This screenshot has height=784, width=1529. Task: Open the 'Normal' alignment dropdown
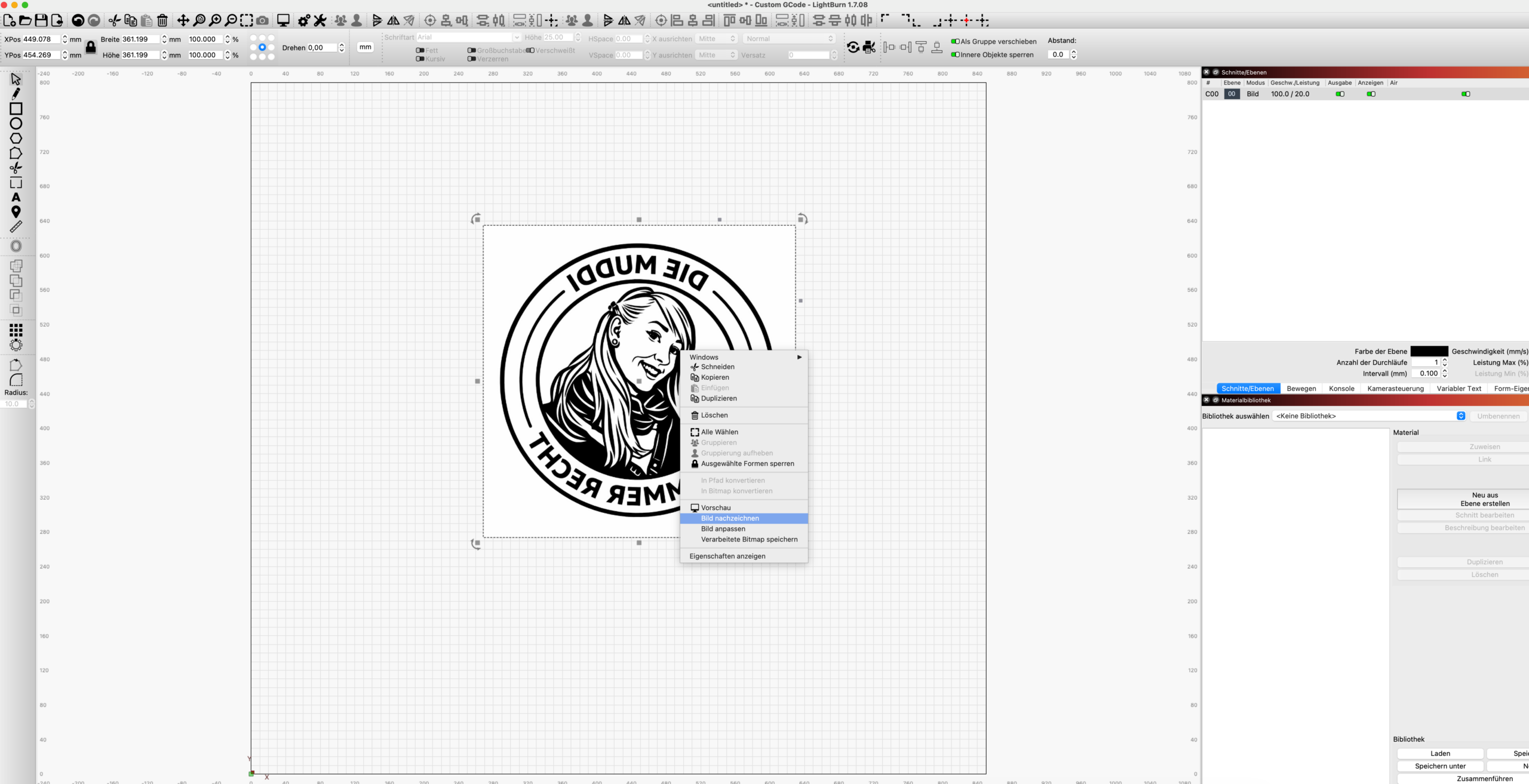[x=788, y=39]
